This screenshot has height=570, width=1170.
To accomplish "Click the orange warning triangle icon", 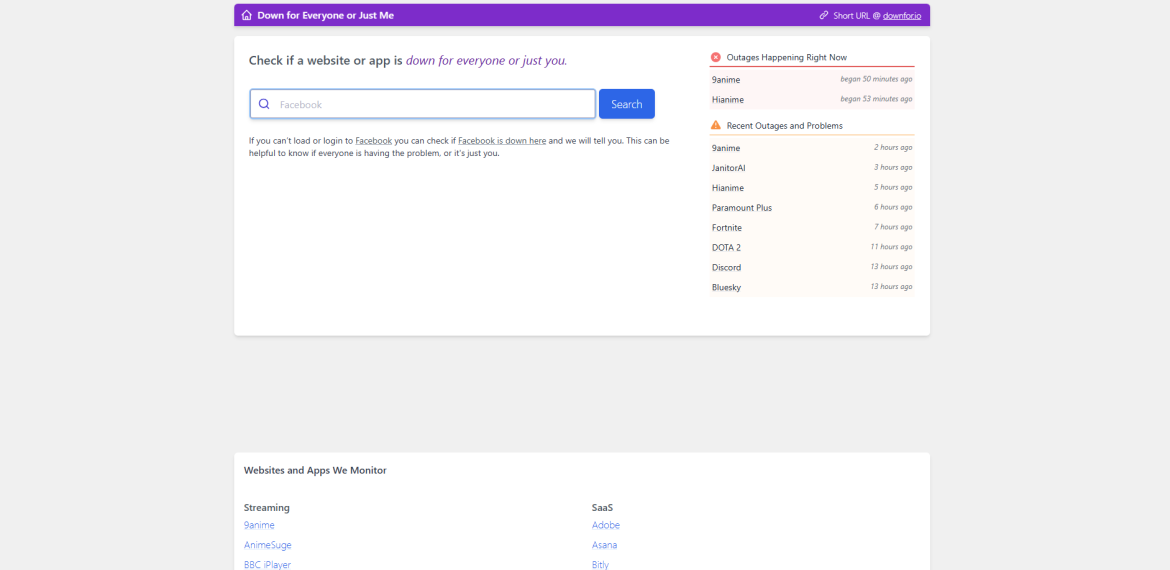I will [716, 125].
